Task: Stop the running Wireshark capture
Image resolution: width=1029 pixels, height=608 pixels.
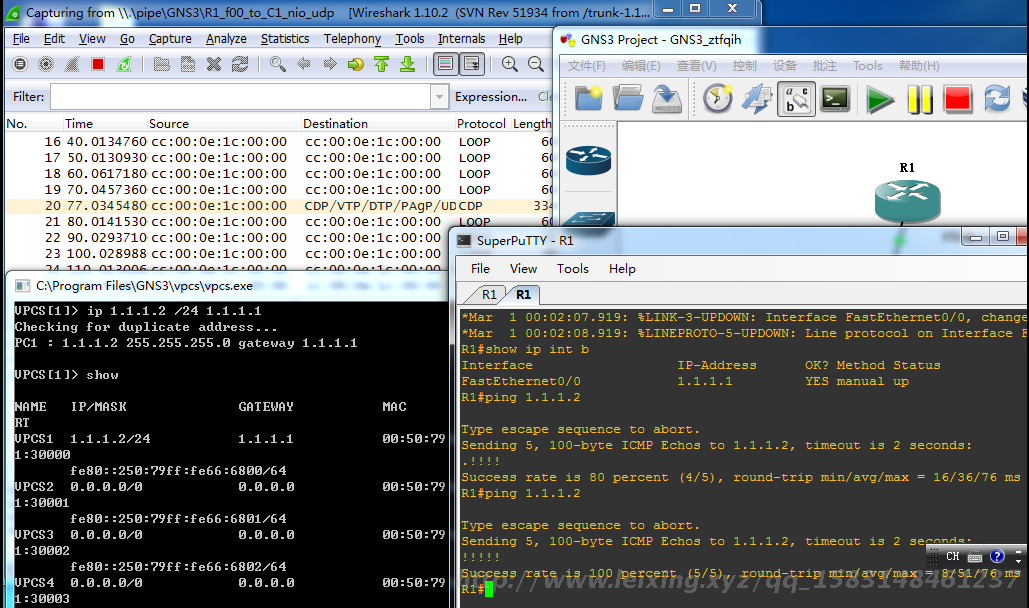Action: tap(98, 64)
